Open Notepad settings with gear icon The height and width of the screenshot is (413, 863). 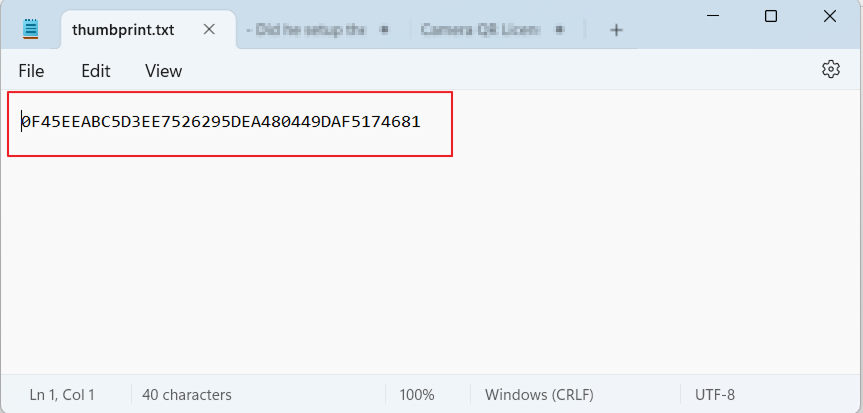(830, 69)
